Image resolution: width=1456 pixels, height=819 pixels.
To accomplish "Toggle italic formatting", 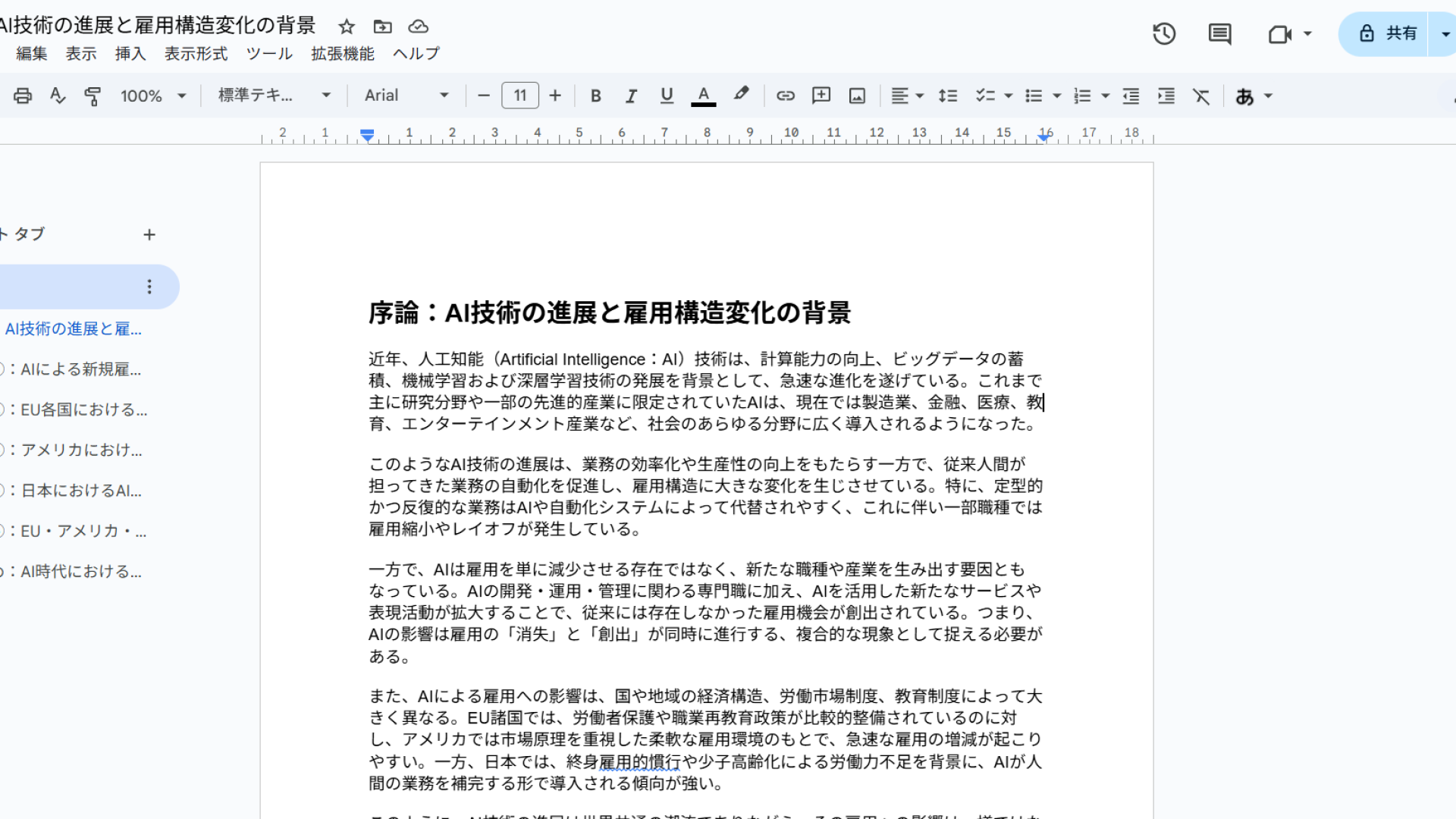I will (631, 96).
